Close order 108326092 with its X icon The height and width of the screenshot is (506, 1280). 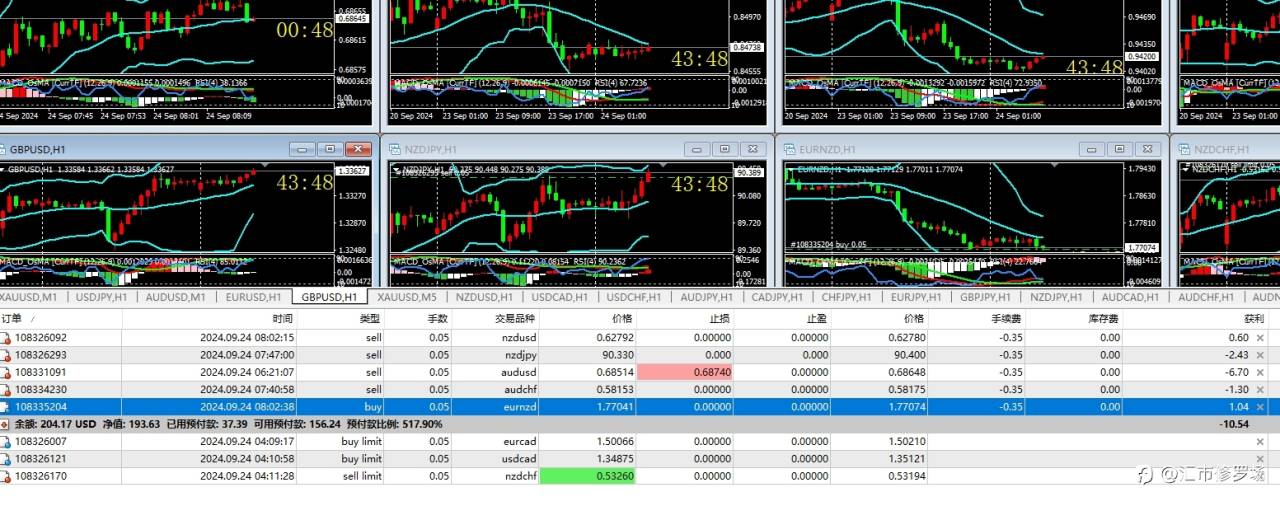(1260, 338)
